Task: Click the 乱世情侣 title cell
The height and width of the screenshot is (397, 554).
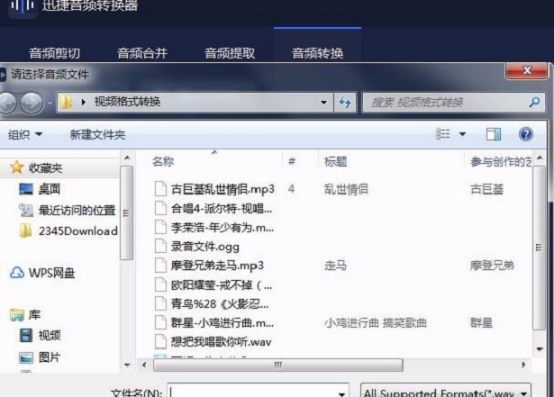Action: coord(346,189)
